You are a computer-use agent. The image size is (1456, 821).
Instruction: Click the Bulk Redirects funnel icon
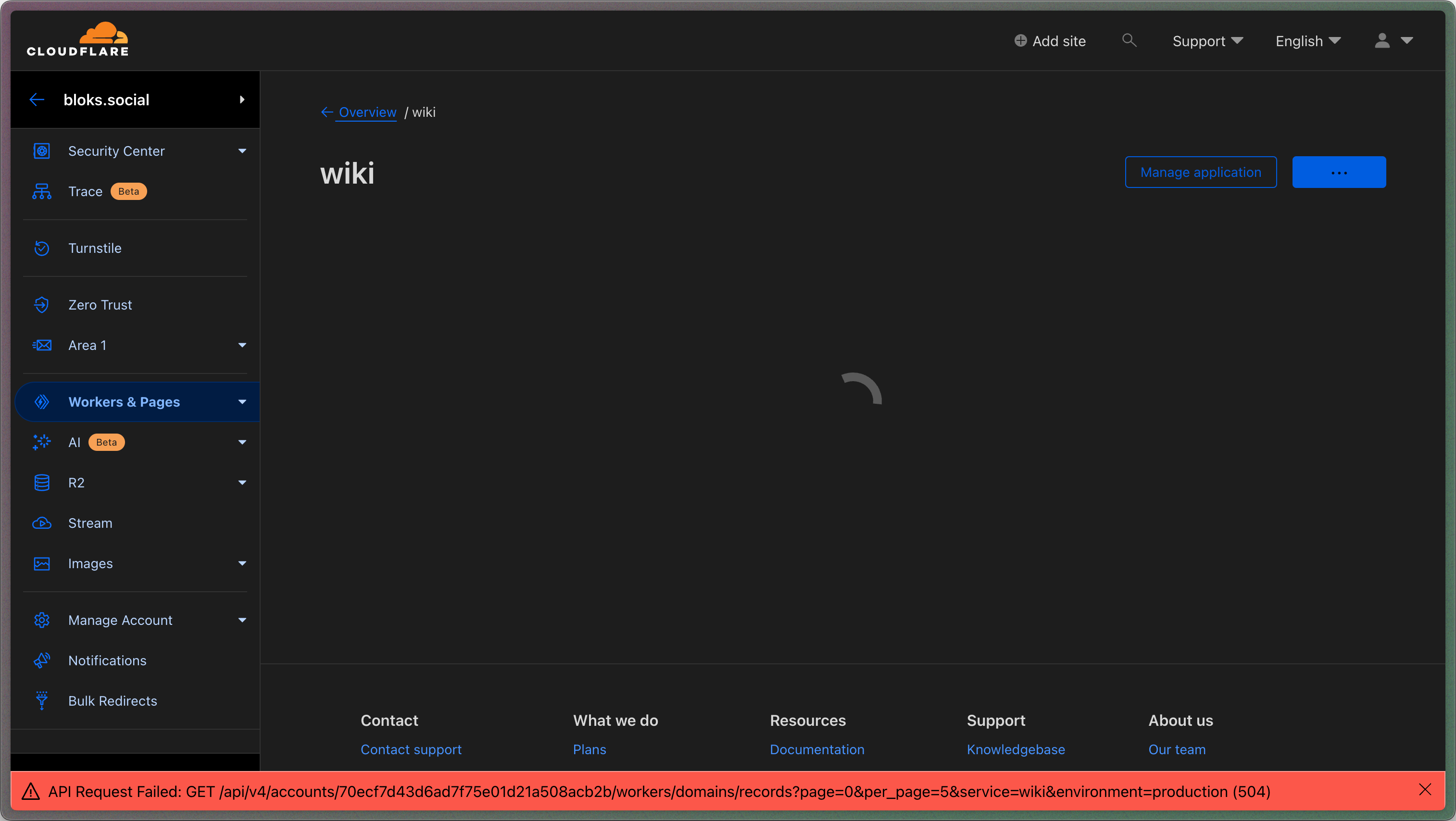(42, 701)
